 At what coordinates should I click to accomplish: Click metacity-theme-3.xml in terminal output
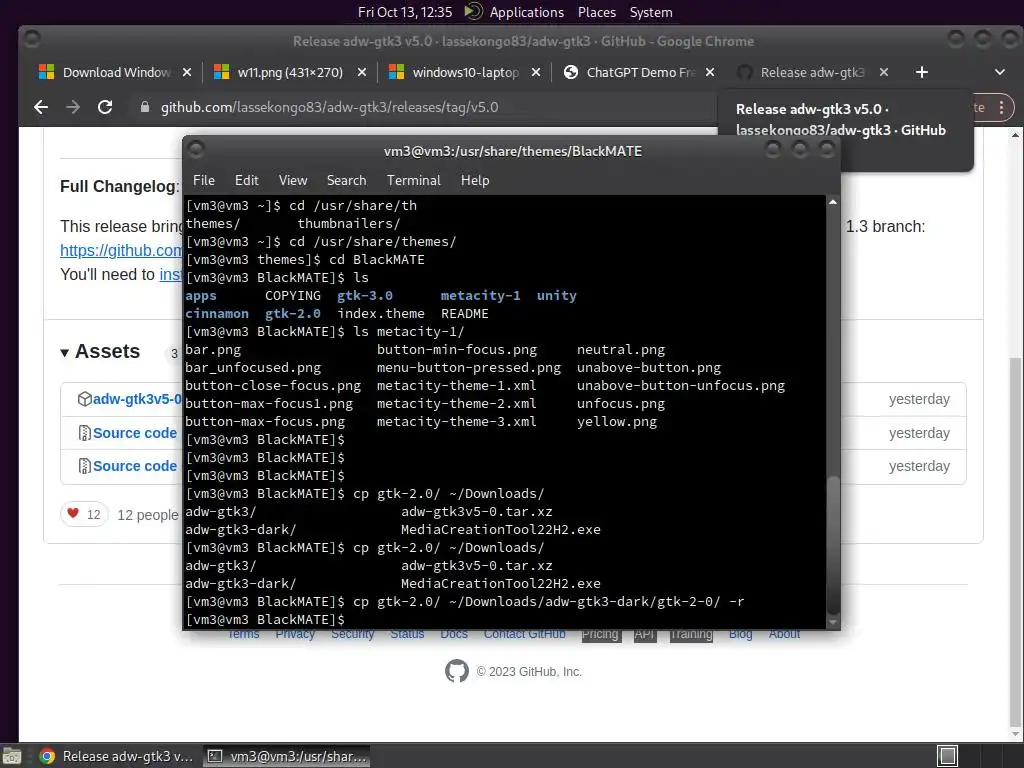click(x=456, y=422)
